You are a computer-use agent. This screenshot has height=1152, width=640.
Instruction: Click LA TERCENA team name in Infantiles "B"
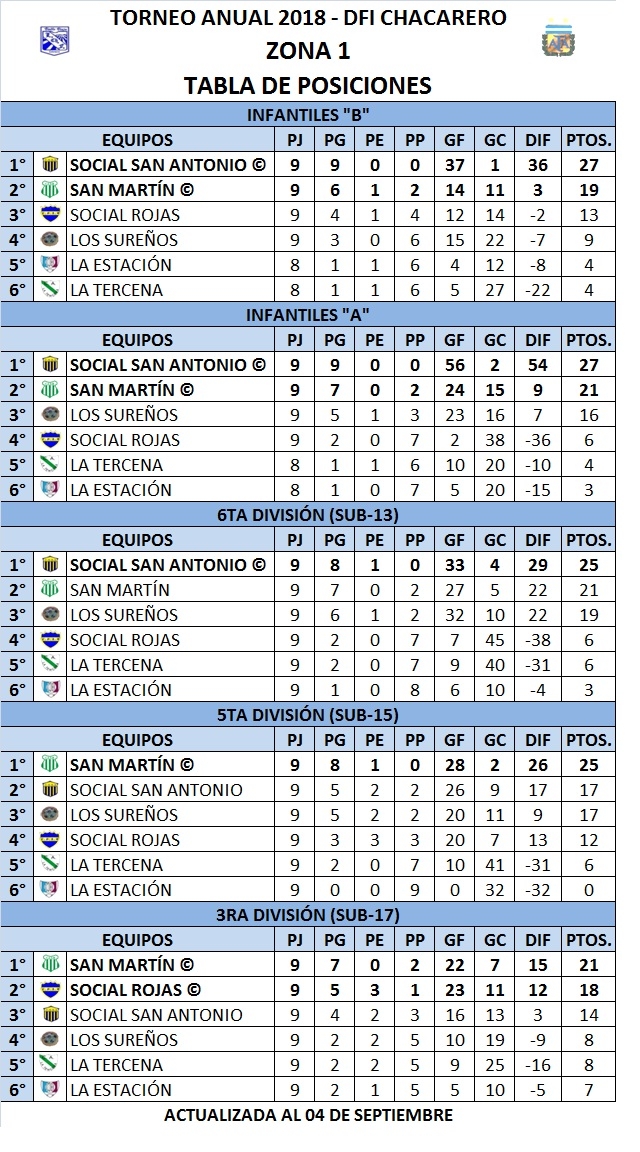115,290
